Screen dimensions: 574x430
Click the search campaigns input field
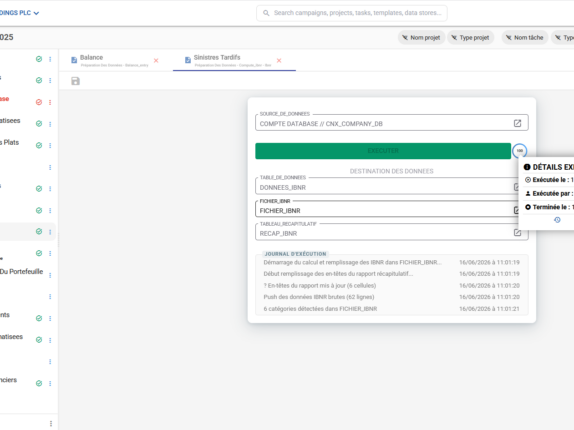pos(352,13)
